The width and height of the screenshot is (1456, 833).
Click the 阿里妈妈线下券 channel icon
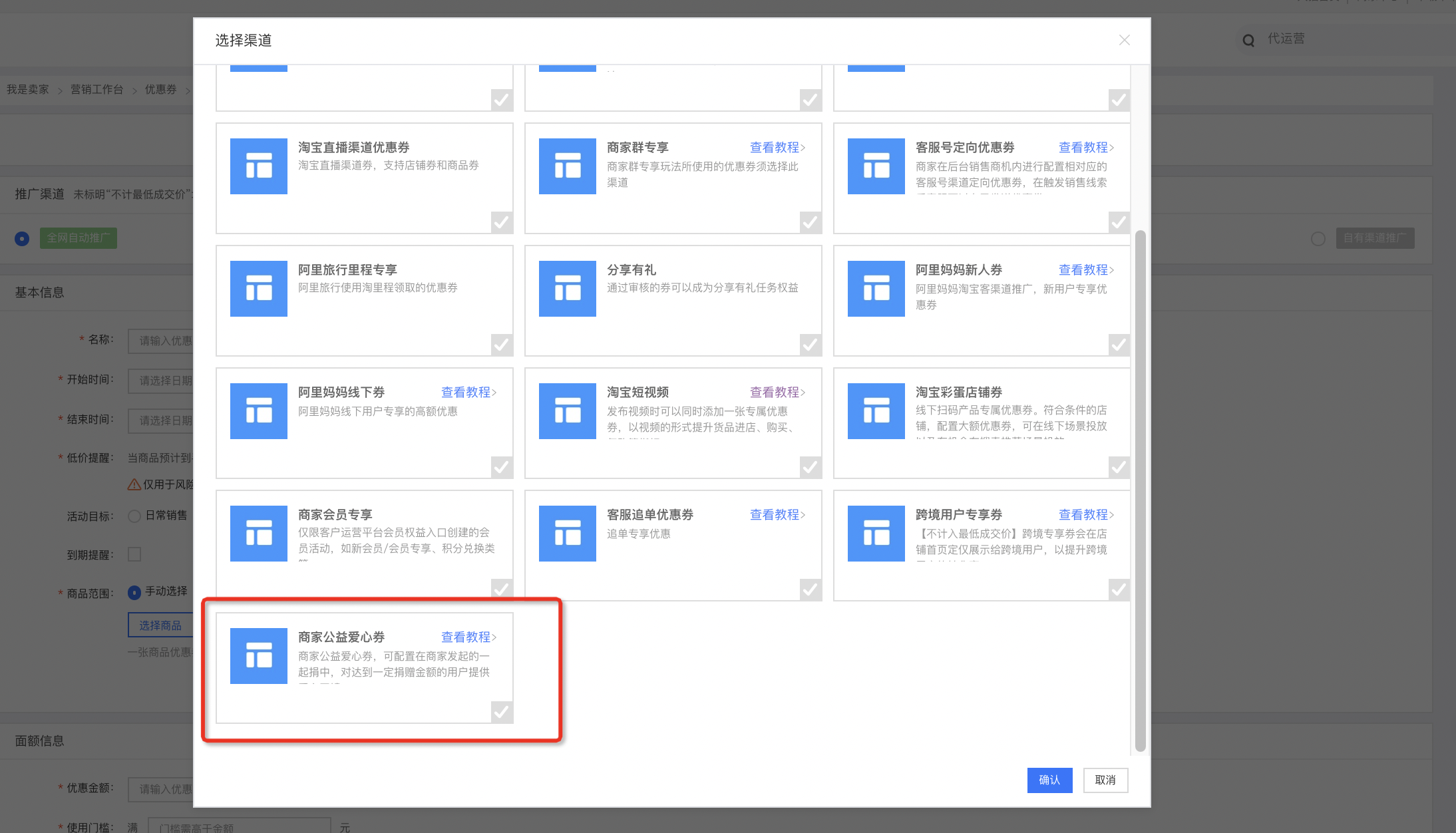pyautogui.click(x=258, y=411)
